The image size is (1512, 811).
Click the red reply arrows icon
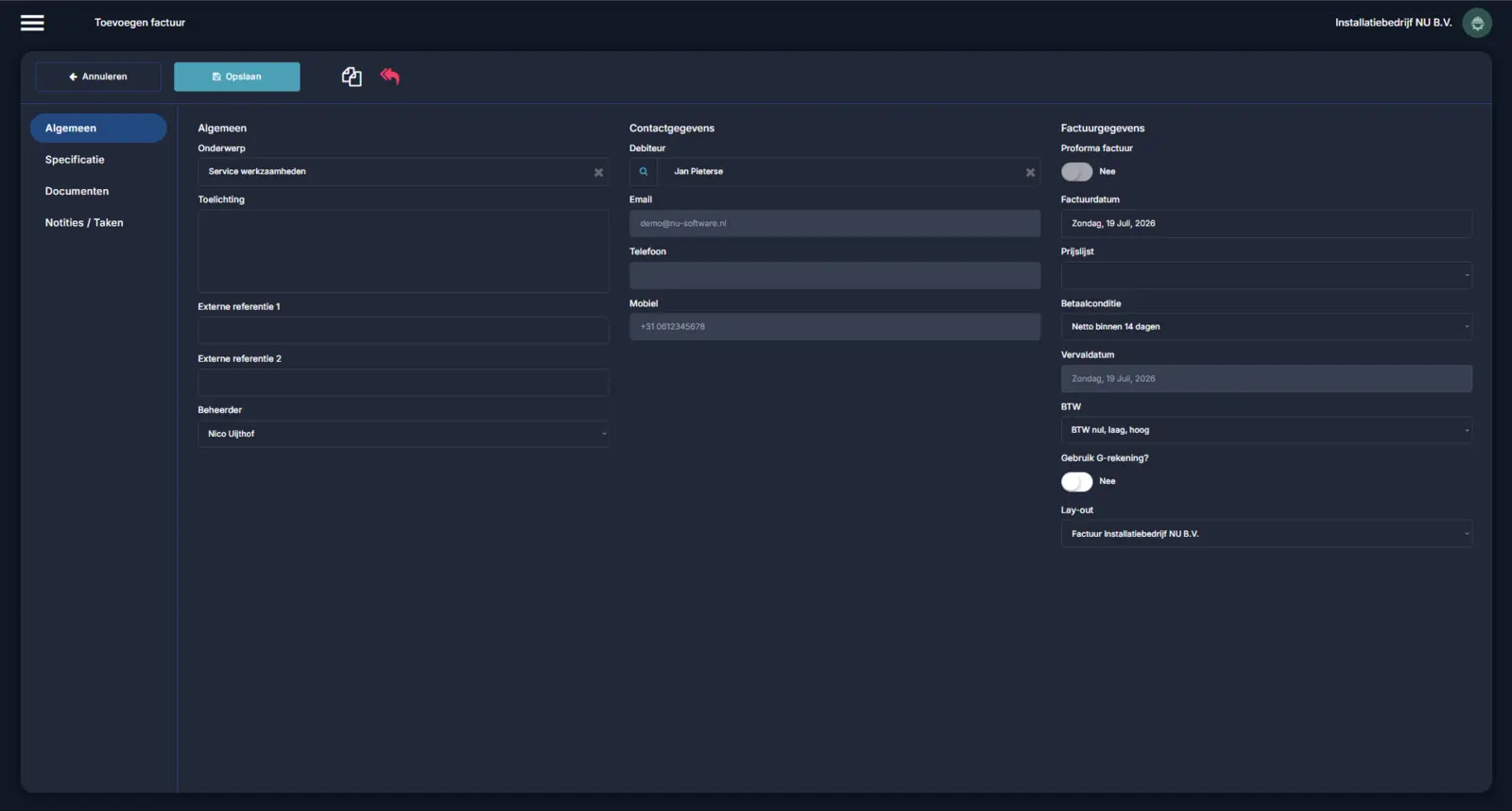(390, 76)
